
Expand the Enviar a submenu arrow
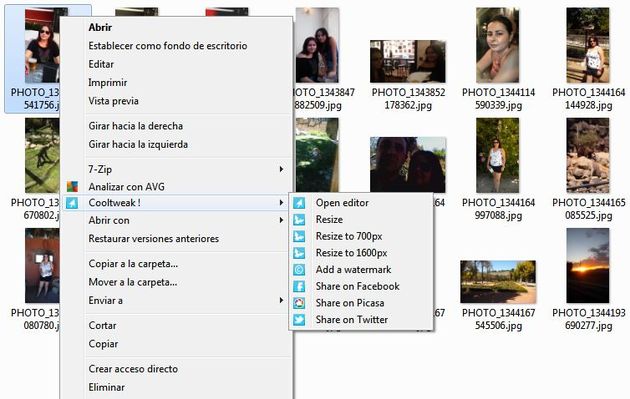click(281, 301)
